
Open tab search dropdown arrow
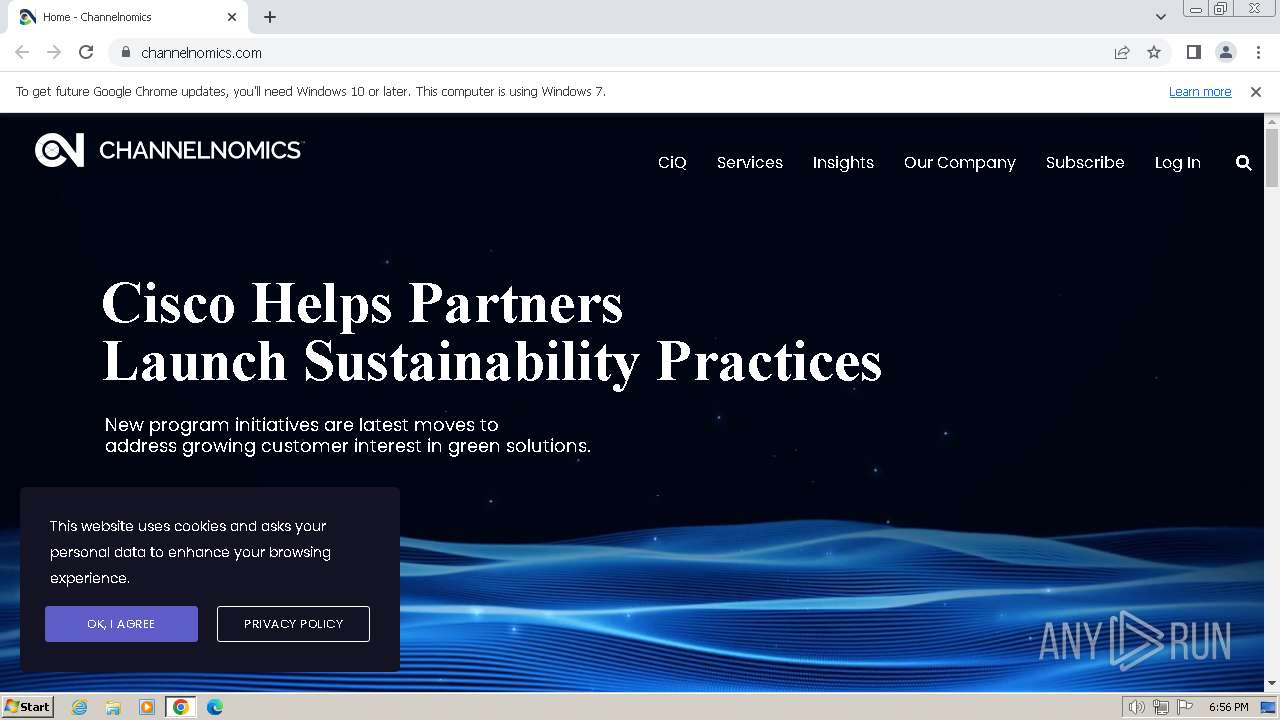pyautogui.click(x=1160, y=17)
